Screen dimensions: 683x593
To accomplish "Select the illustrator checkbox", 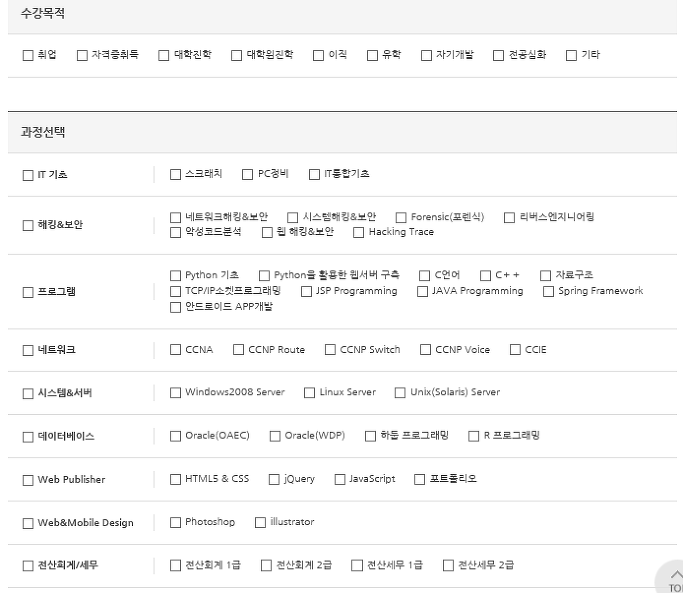I will (260, 522).
